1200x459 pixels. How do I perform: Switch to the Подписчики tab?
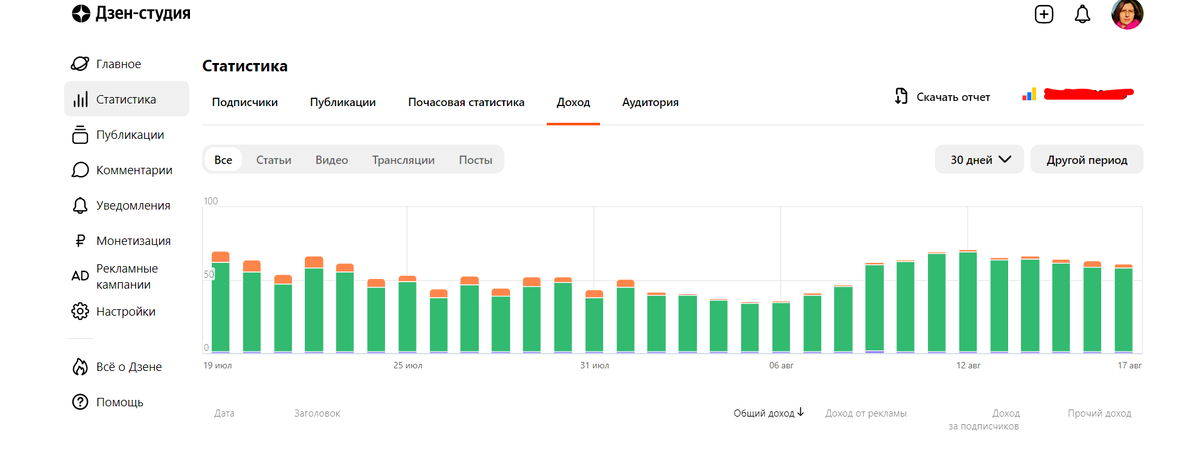[x=245, y=102]
